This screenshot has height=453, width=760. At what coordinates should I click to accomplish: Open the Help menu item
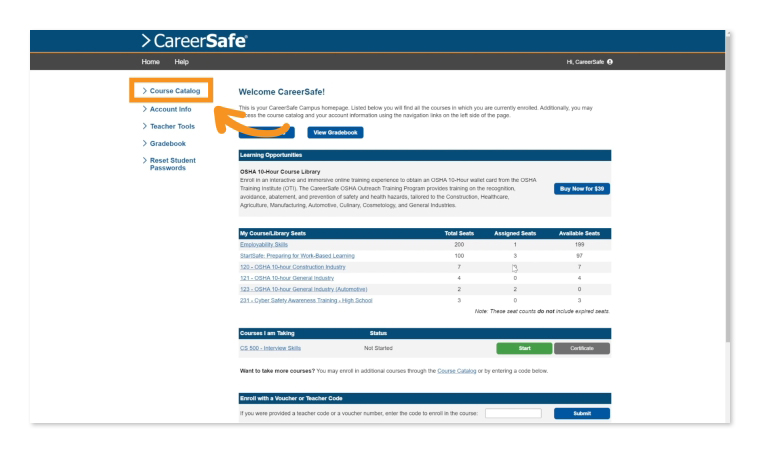click(181, 62)
